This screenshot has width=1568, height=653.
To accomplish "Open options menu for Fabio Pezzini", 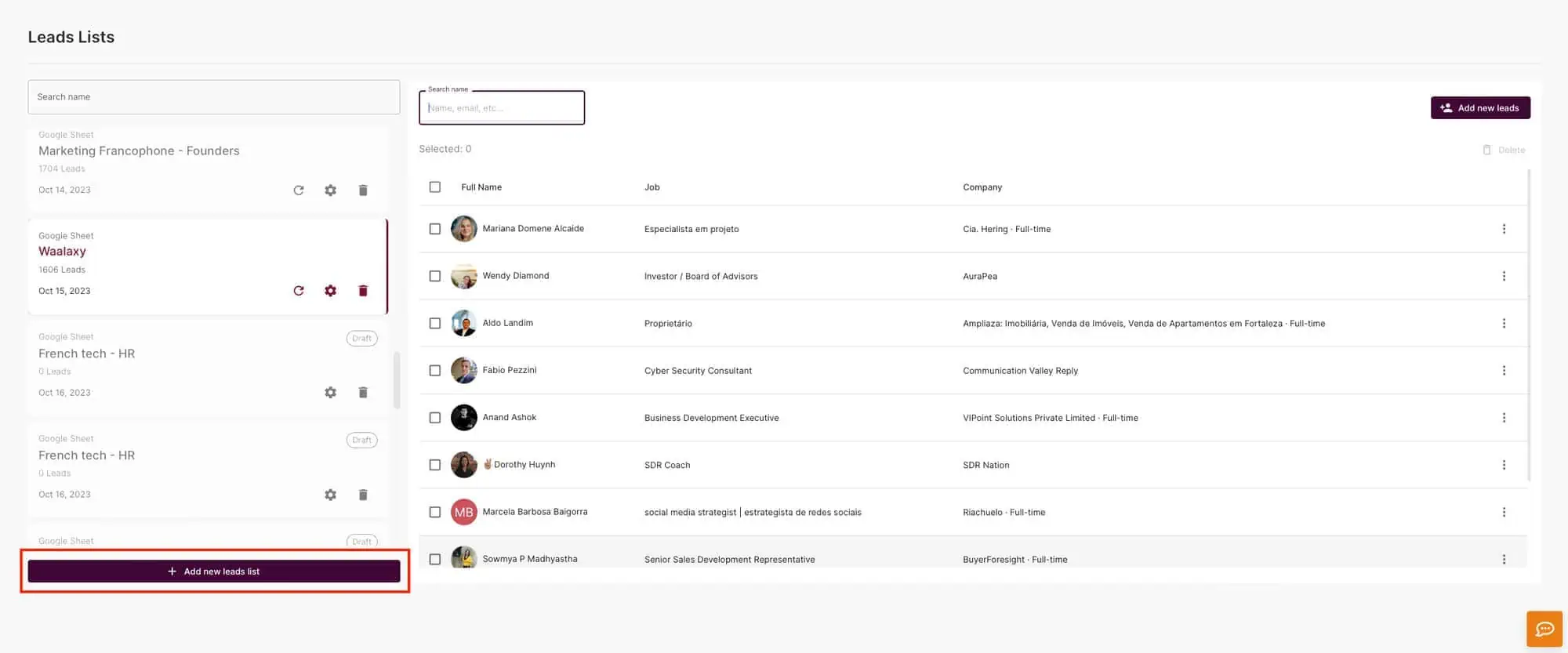I will coord(1504,370).
